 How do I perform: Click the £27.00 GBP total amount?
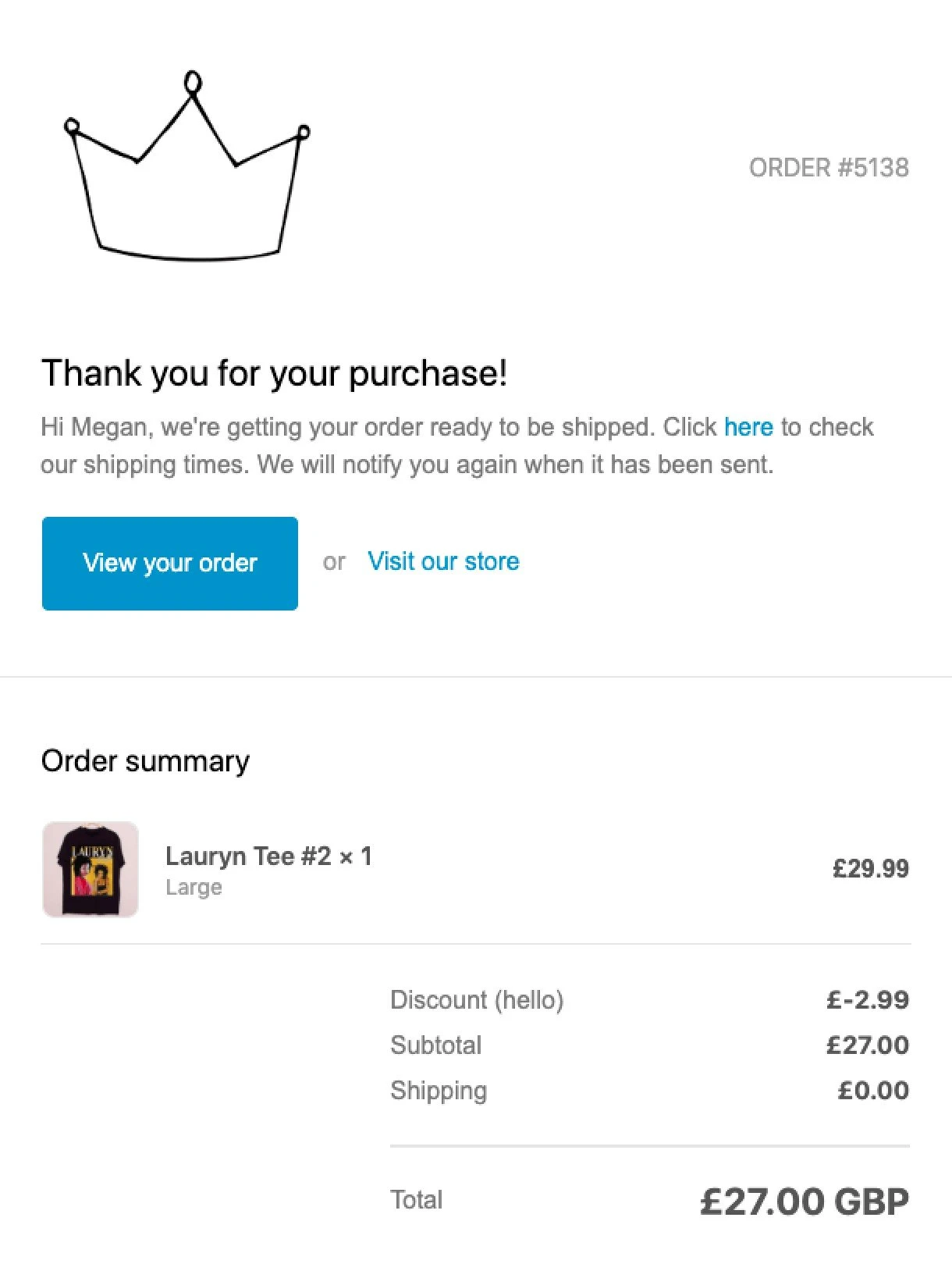point(805,1202)
